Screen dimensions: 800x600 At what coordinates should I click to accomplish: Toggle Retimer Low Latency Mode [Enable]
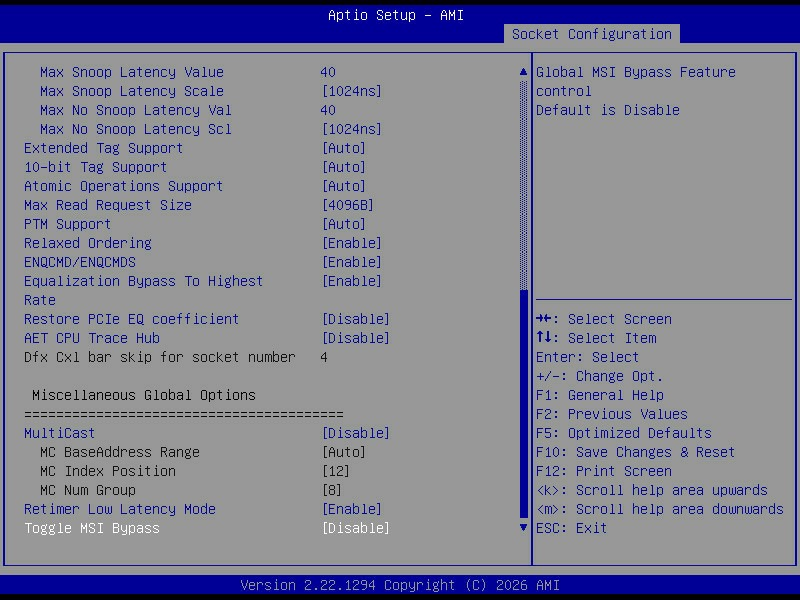click(x=352, y=509)
